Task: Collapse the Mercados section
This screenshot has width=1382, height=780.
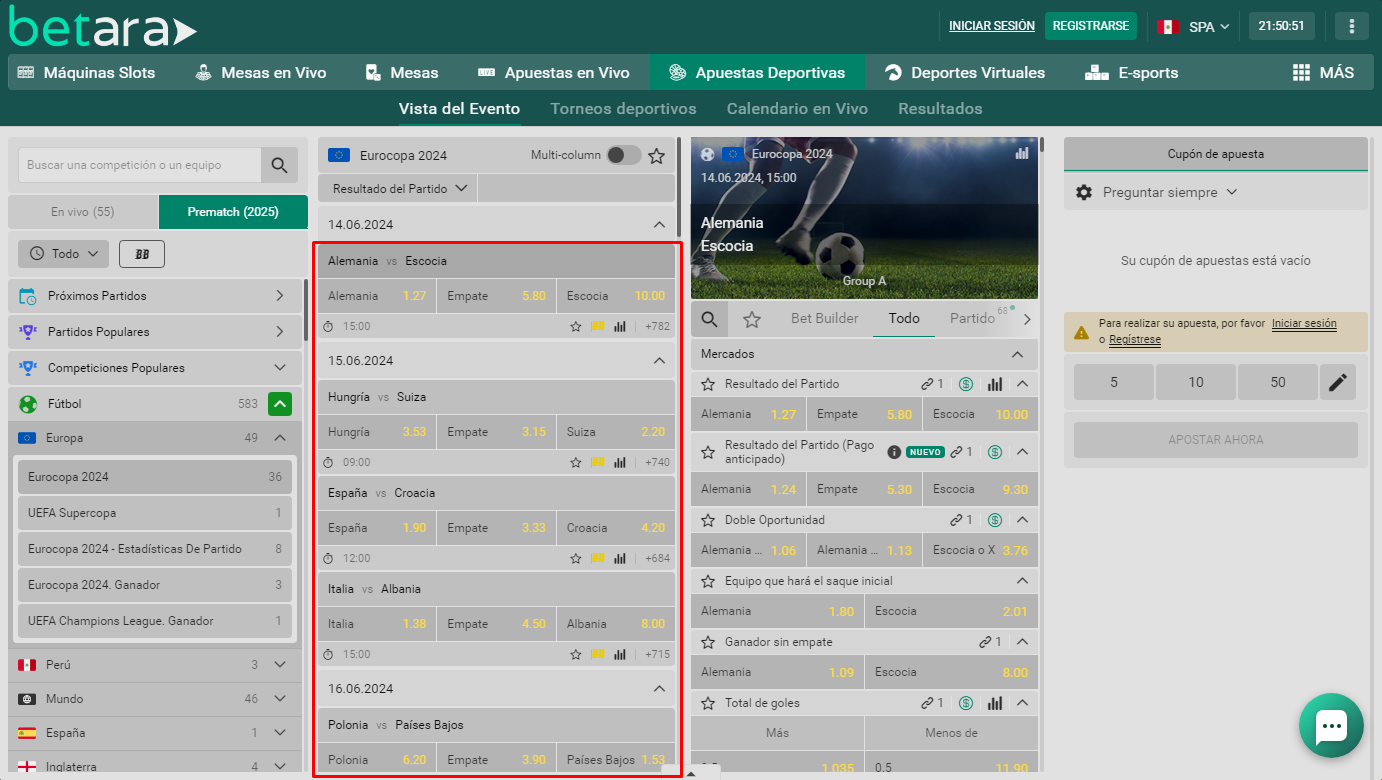Action: [1017, 354]
